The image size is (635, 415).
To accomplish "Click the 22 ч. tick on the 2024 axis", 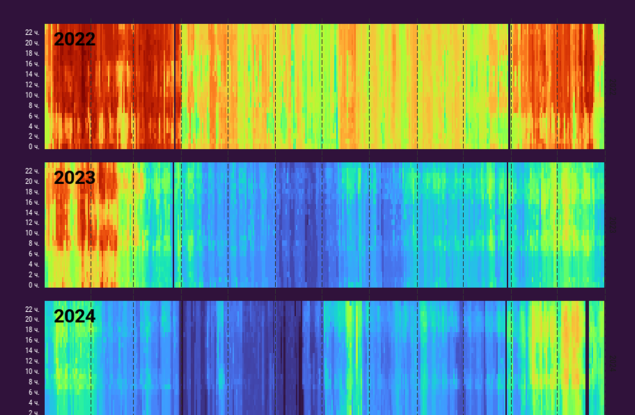I will [33, 309].
